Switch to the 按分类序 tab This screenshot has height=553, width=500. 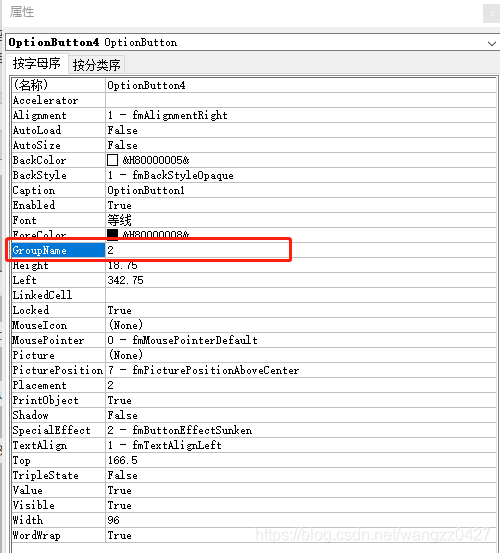pos(97,65)
